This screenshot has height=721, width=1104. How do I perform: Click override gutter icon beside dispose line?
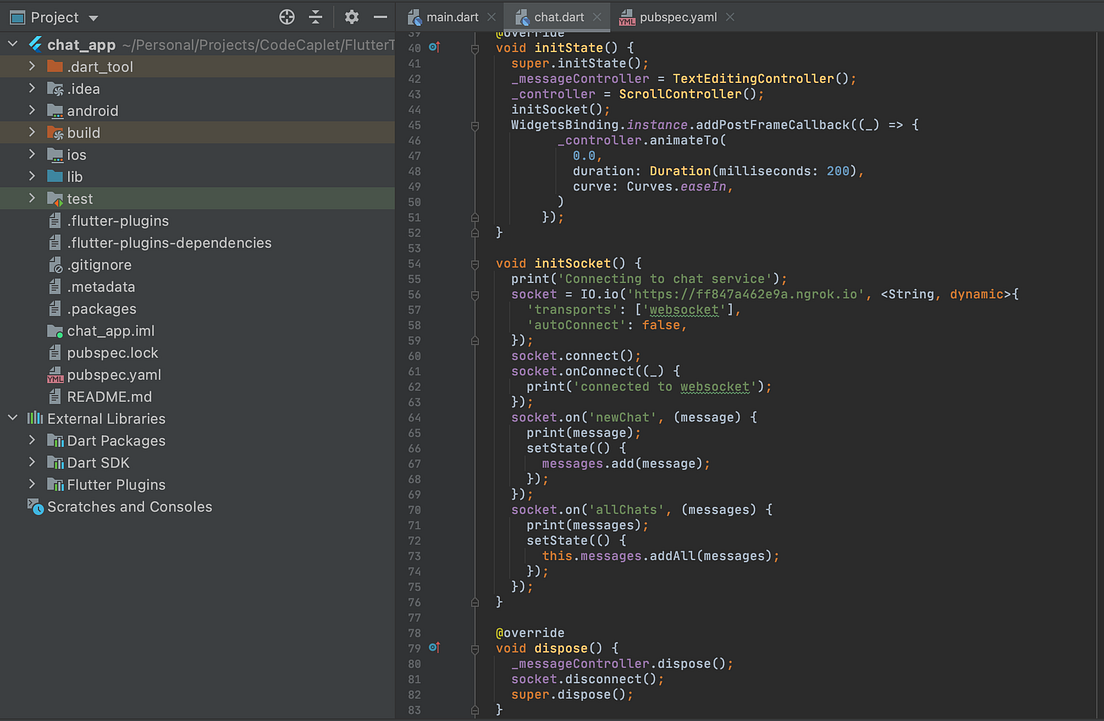(434, 647)
